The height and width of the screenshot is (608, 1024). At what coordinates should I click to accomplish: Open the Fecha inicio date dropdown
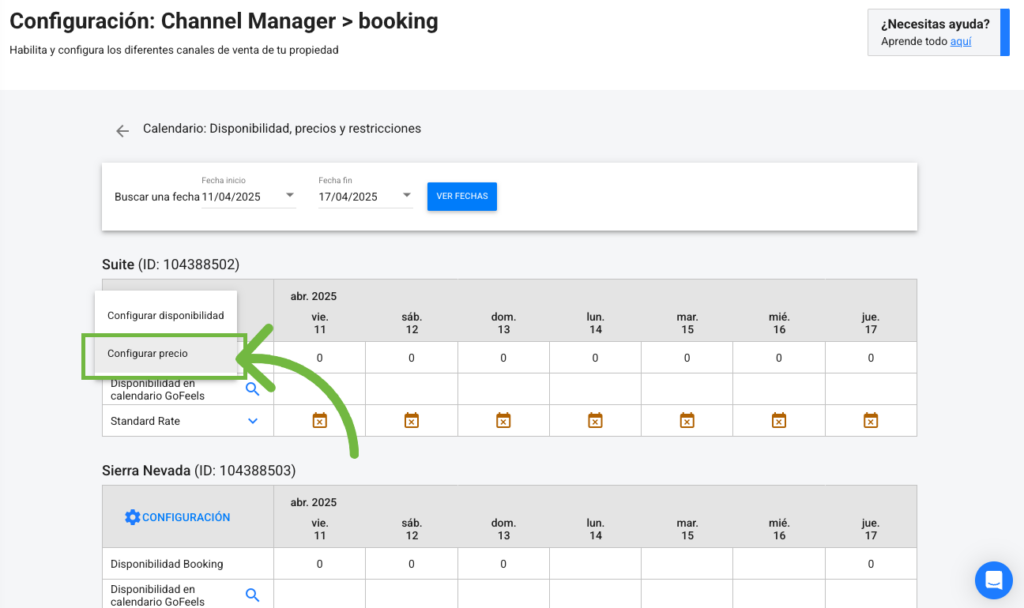(x=289, y=196)
